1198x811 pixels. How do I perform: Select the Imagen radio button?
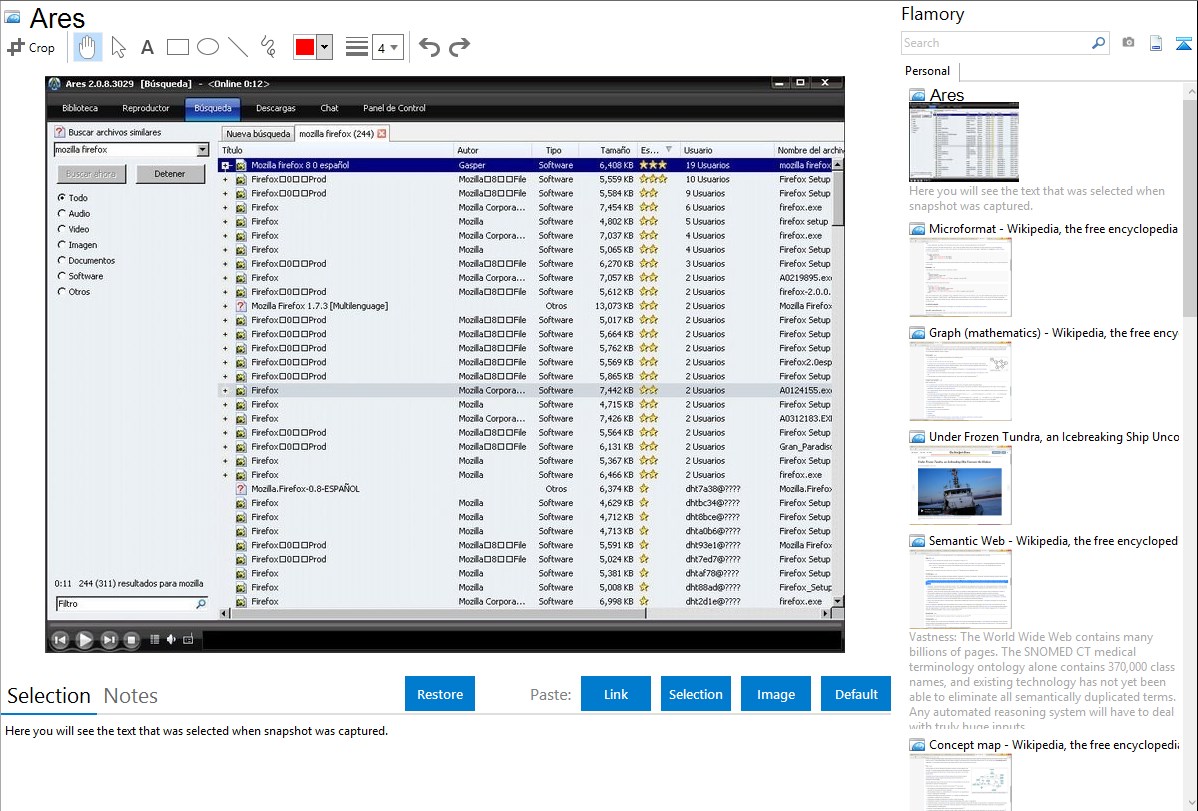[62, 245]
